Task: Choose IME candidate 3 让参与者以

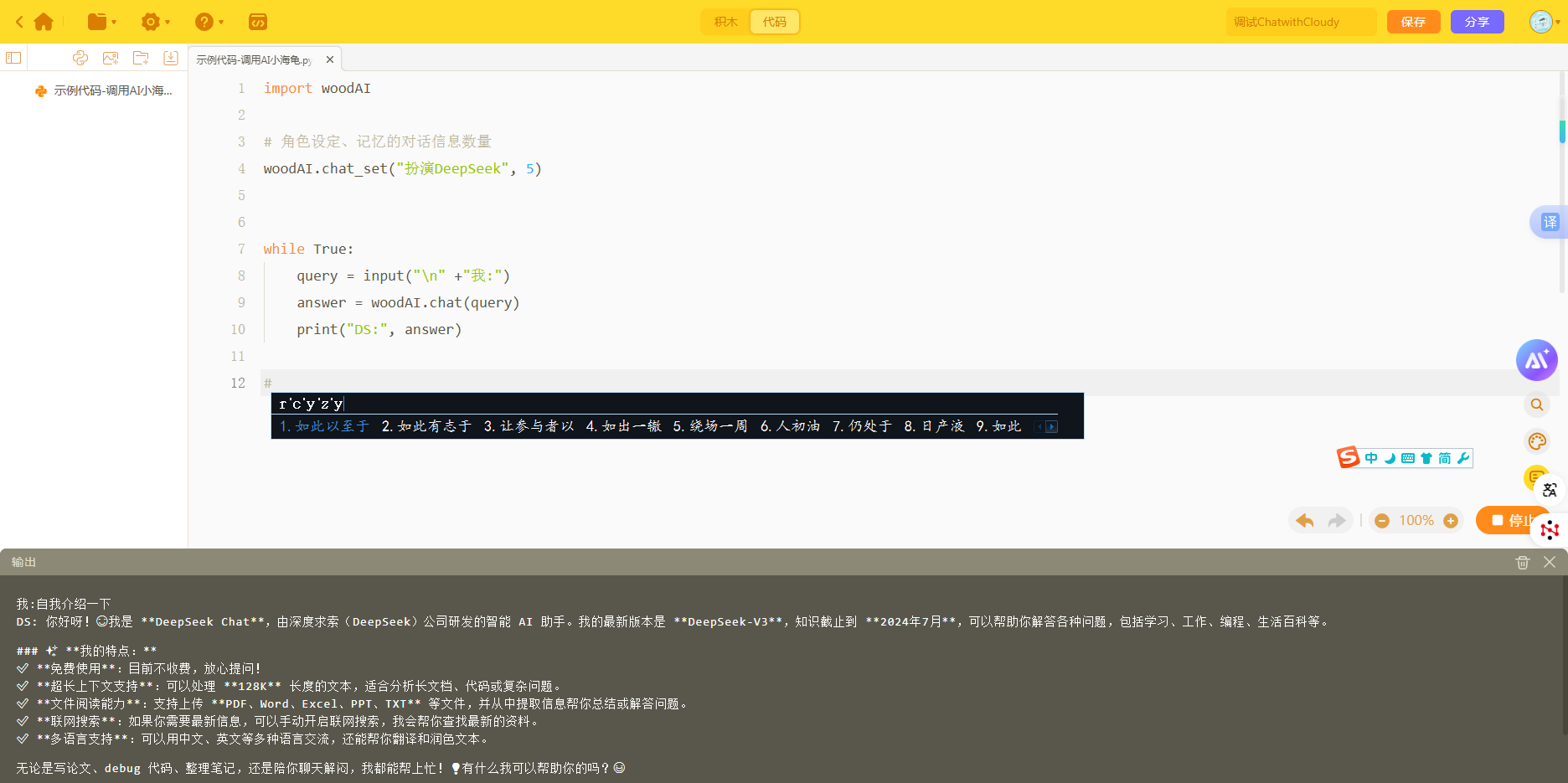Action: pyautogui.click(x=529, y=426)
